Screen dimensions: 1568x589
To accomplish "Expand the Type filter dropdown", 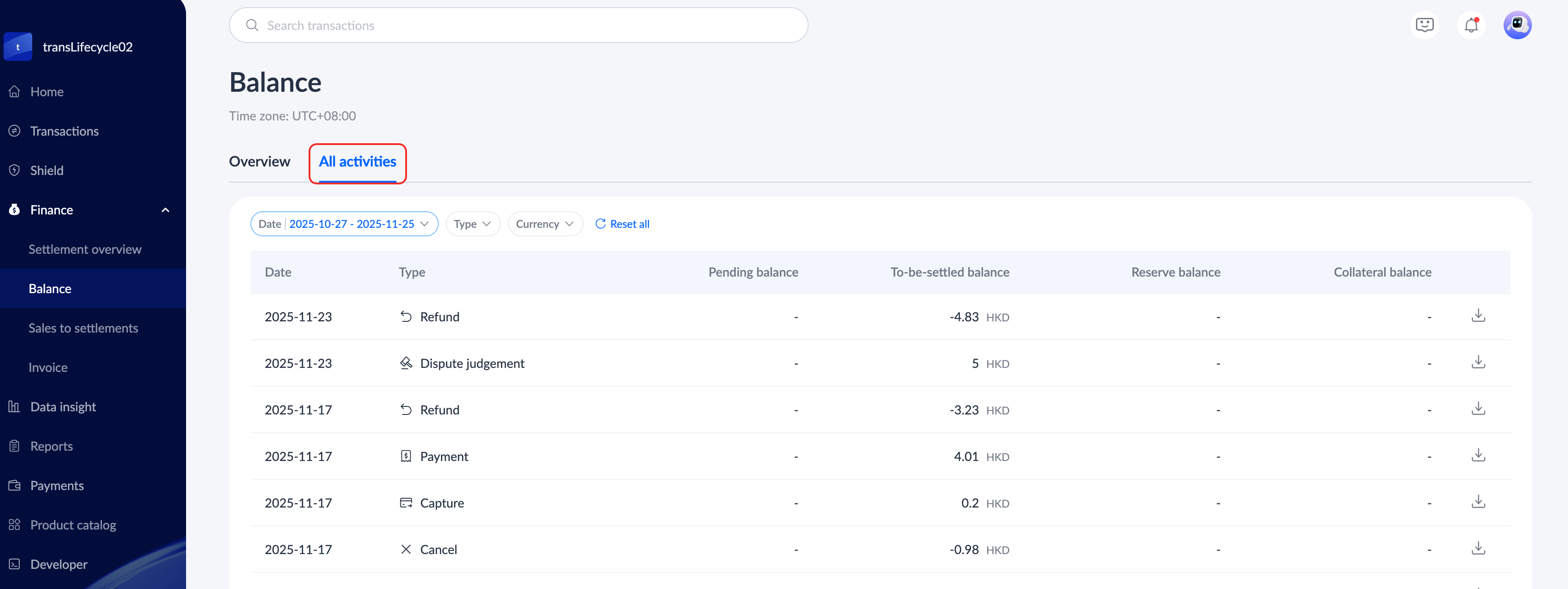I will [x=472, y=223].
